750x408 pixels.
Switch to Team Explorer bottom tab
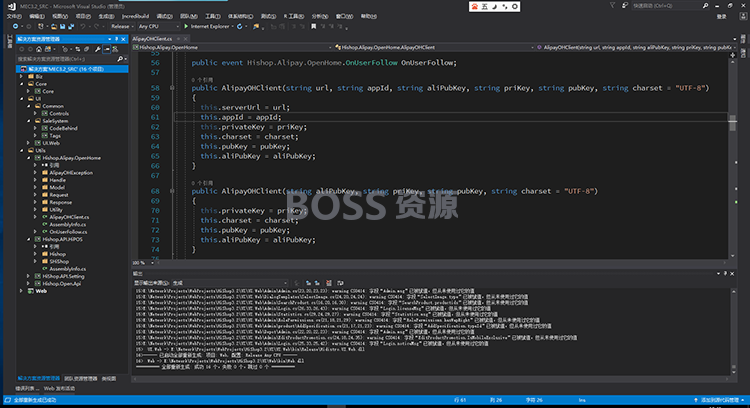pyautogui.click(x=81, y=378)
